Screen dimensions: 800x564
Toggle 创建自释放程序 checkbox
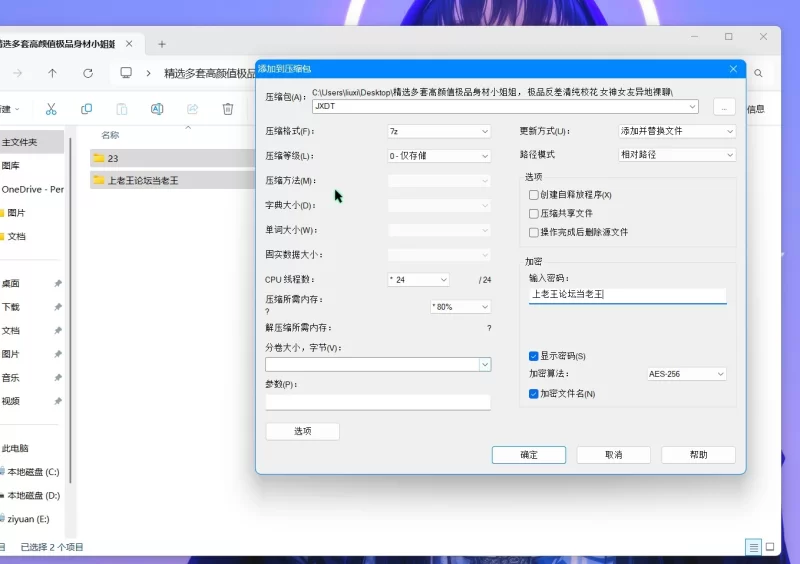tap(534, 195)
